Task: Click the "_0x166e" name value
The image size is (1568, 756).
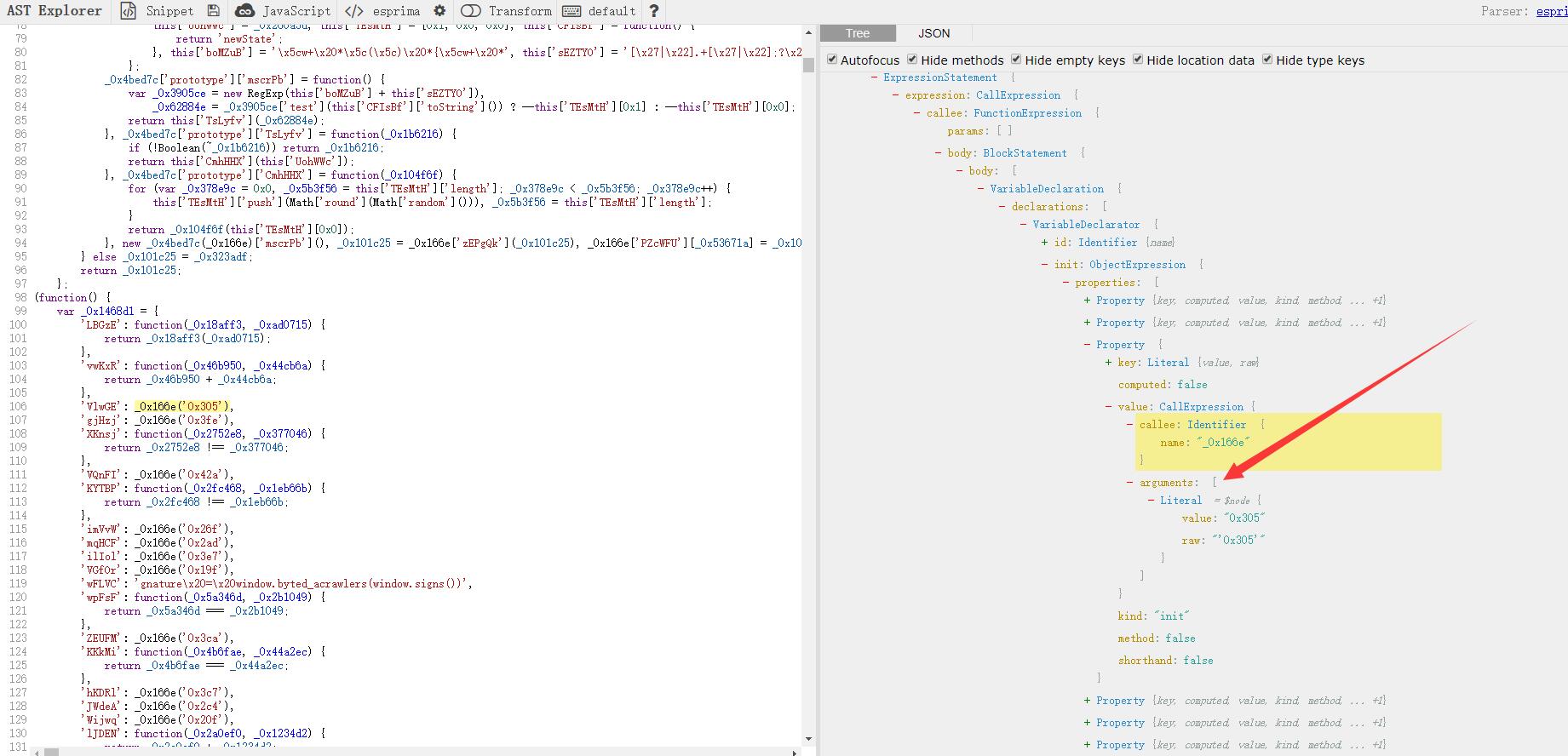Action: 1223,443
